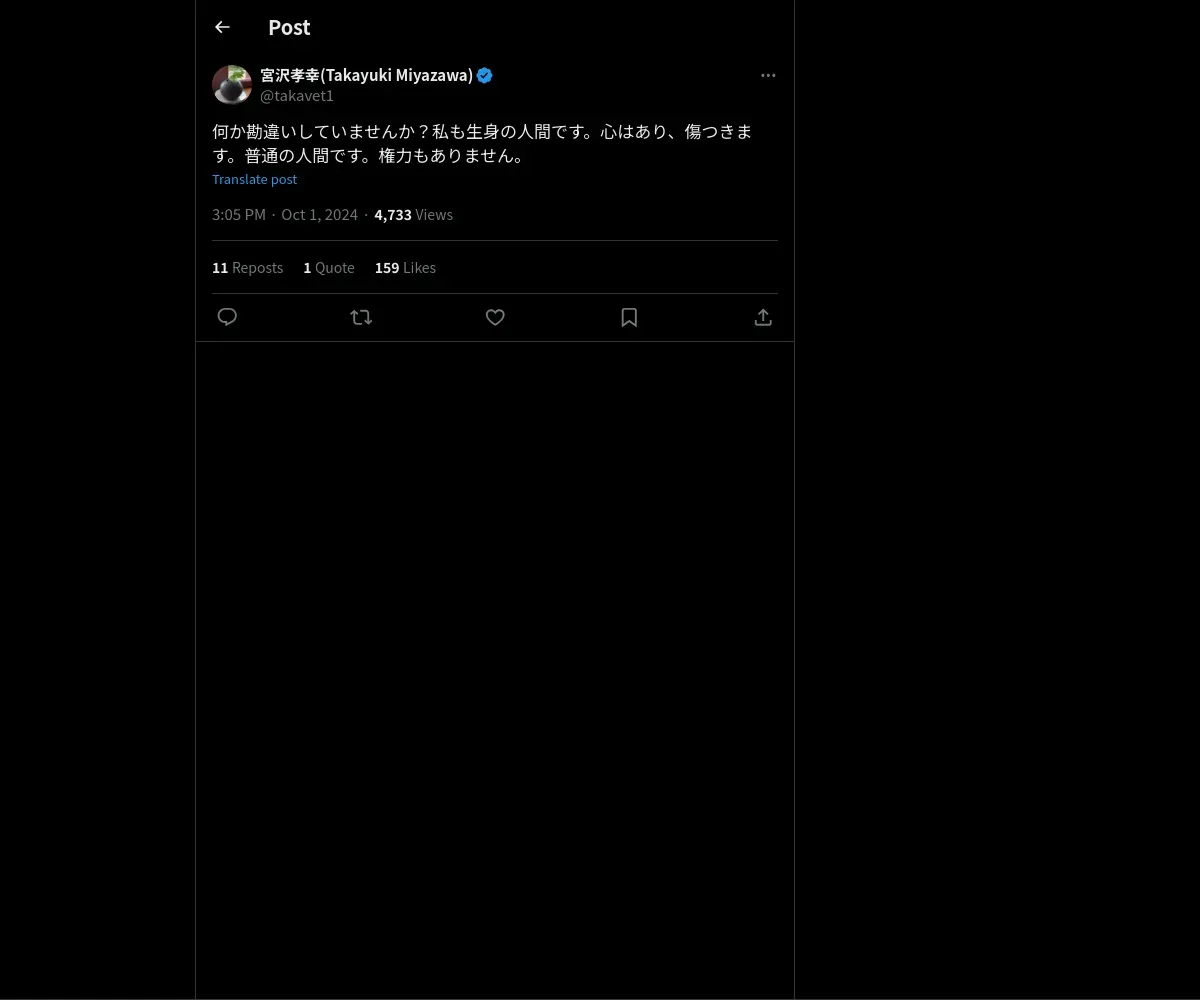
Task: Click the Post header title
Action: click(289, 27)
